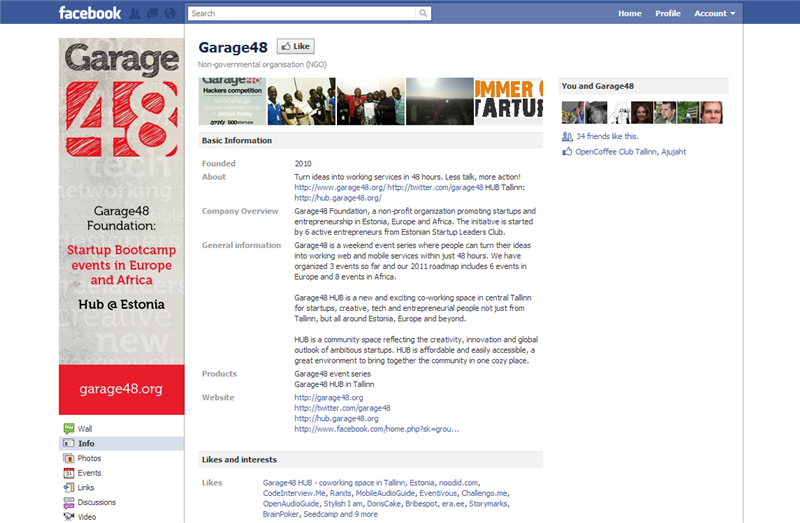This screenshot has width=800, height=523.
Task: Open Garage48 HUB coworking space like
Action: (348, 483)
